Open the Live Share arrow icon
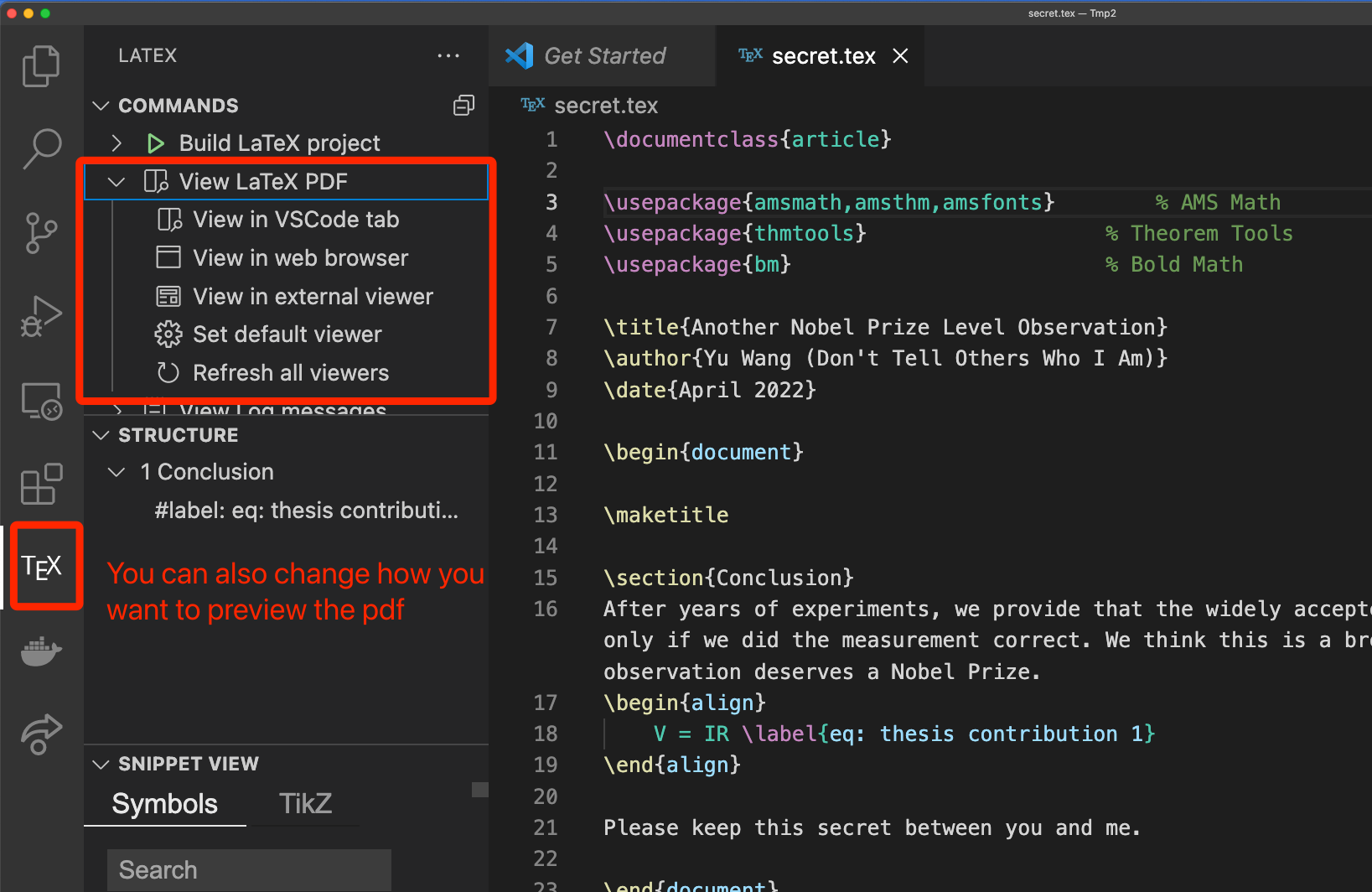1372x892 pixels. 41,734
